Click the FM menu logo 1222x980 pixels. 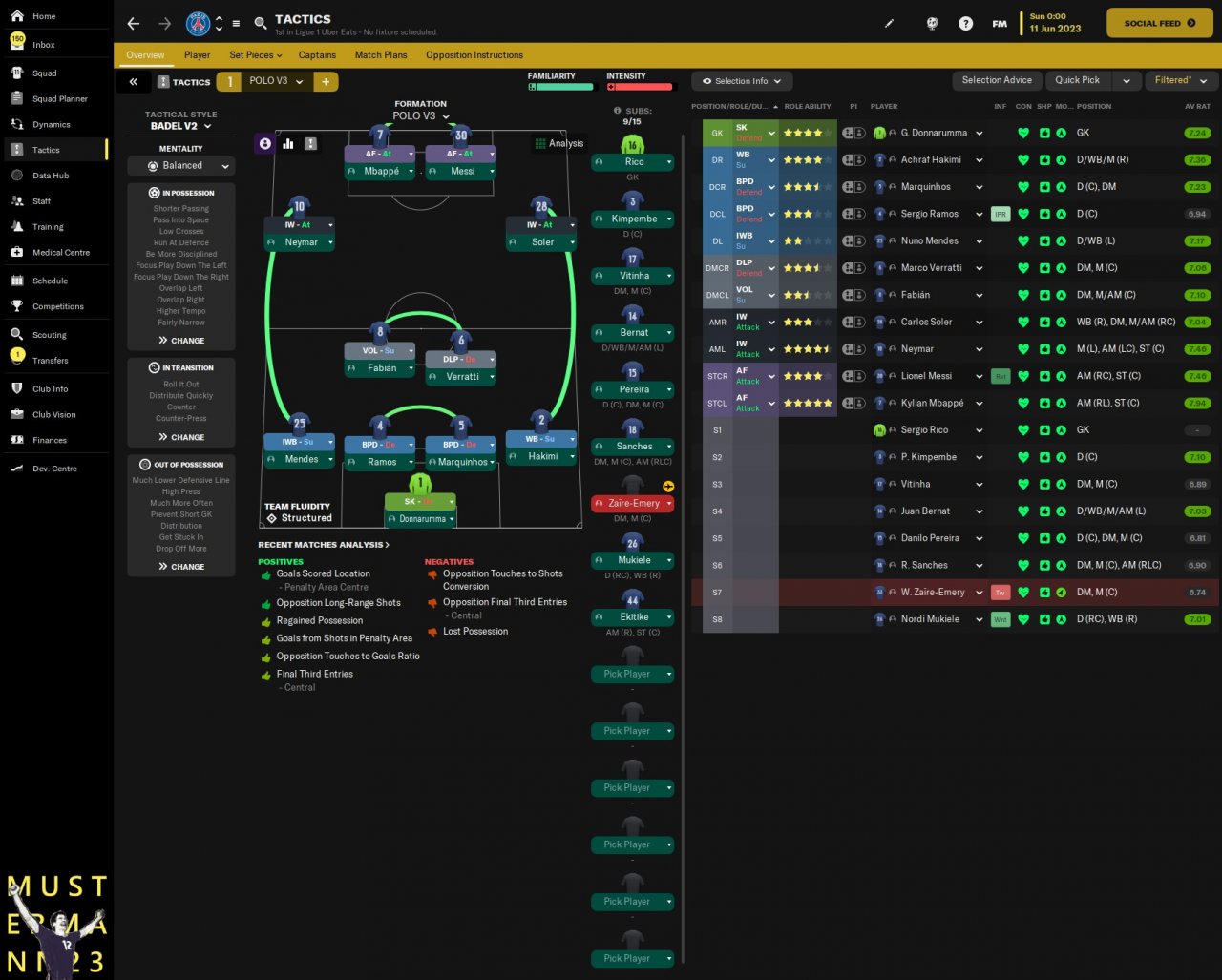pos(1000,24)
